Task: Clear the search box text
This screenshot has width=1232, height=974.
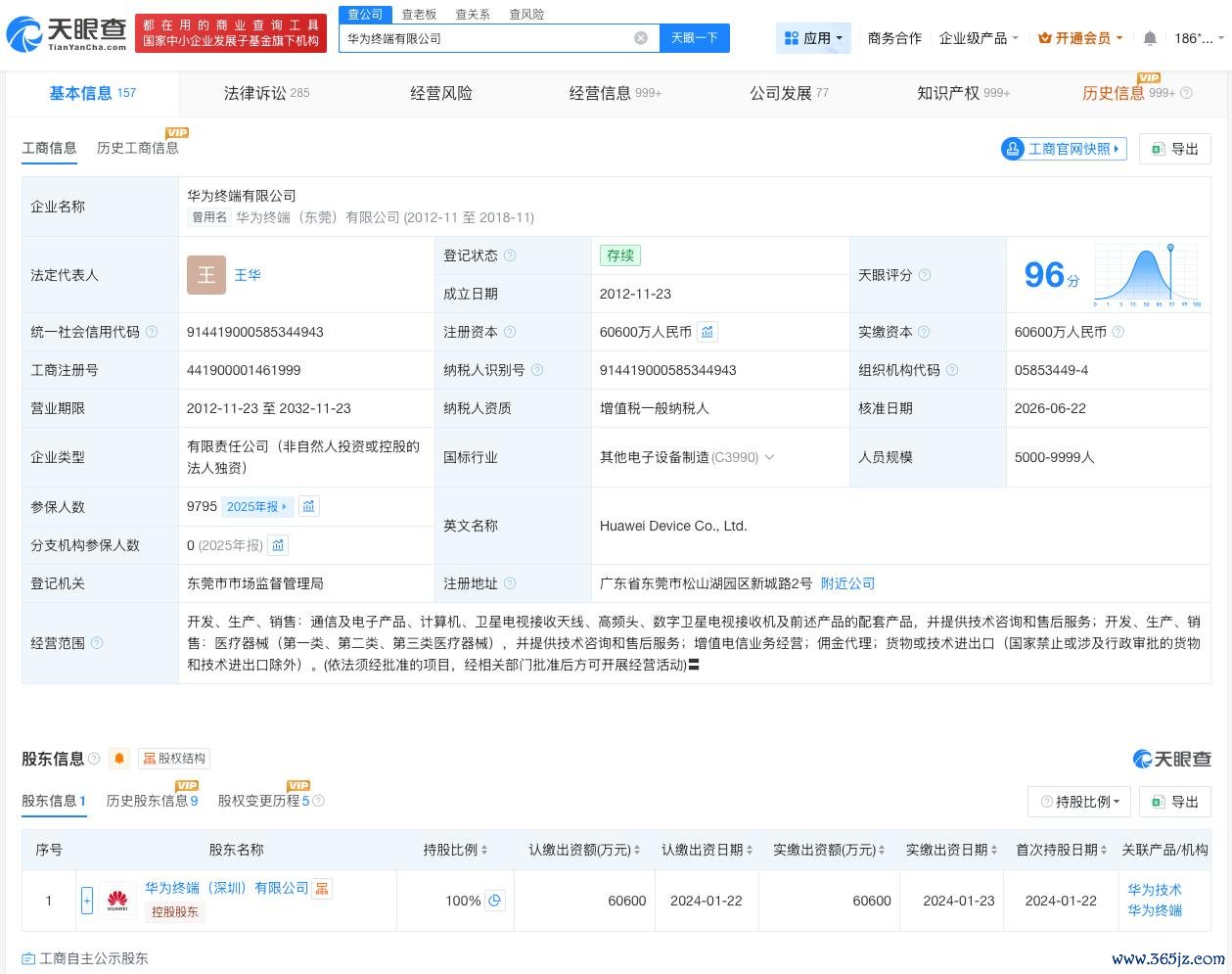Action: (x=641, y=38)
